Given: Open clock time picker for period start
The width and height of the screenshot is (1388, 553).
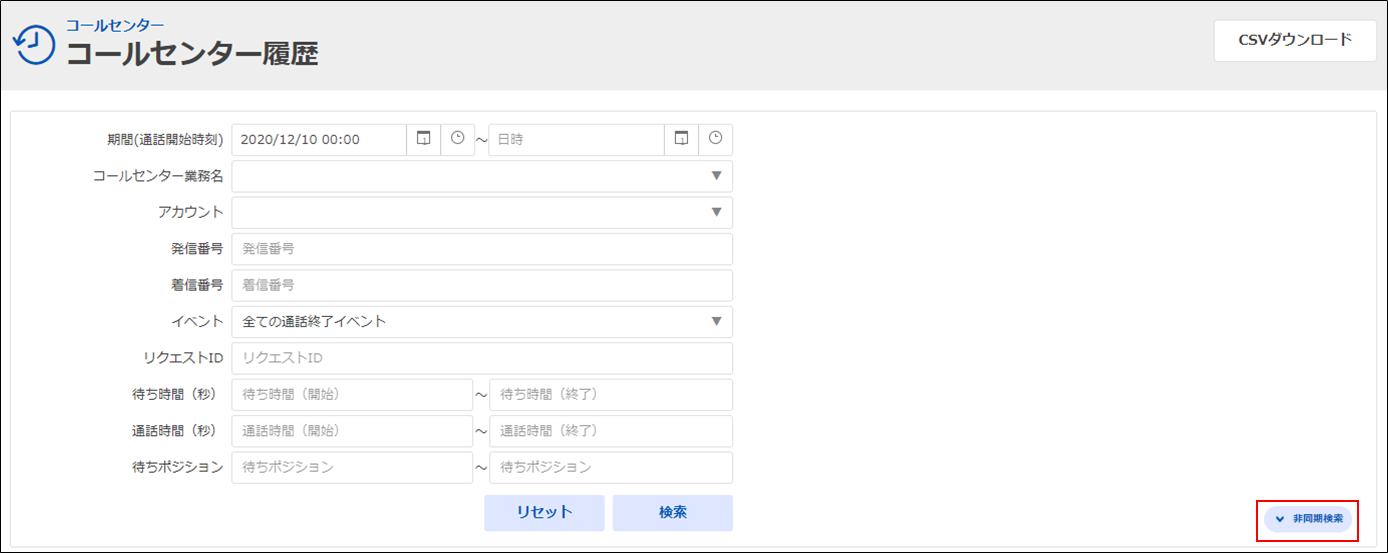Looking at the screenshot, I should tap(458, 139).
